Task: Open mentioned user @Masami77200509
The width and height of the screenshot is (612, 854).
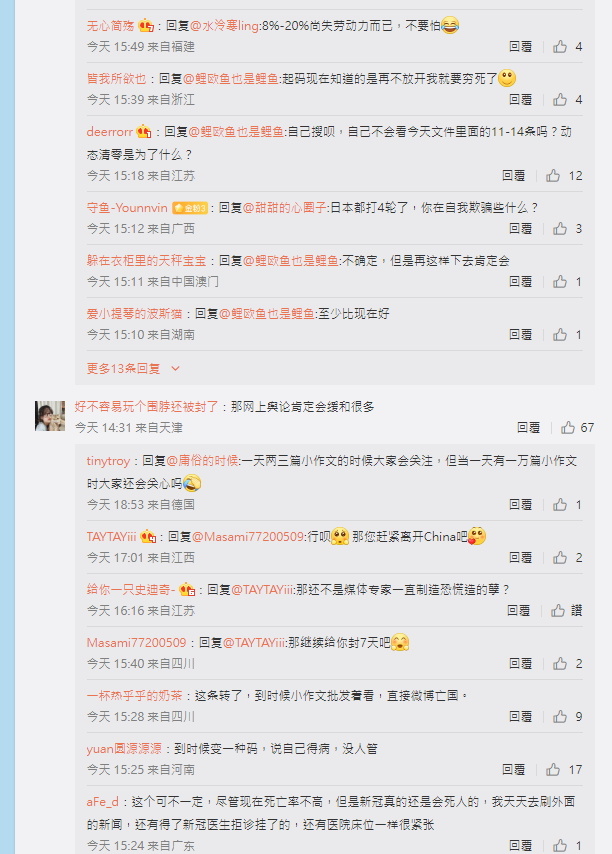Action: click(248, 537)
